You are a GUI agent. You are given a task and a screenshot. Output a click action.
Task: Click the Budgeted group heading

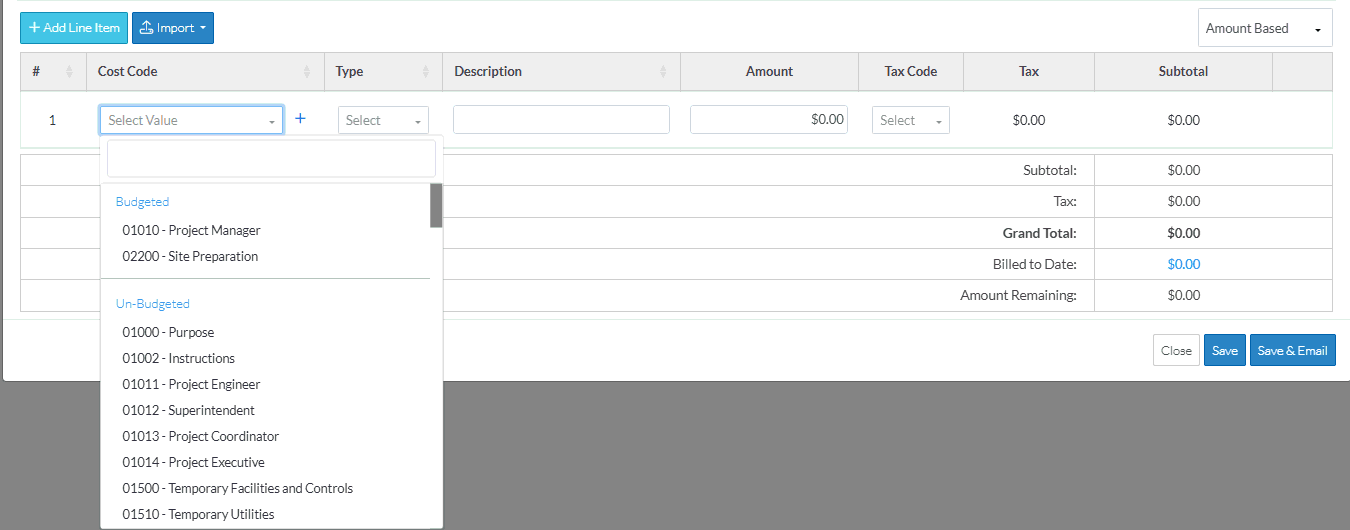tap(143, 202)
